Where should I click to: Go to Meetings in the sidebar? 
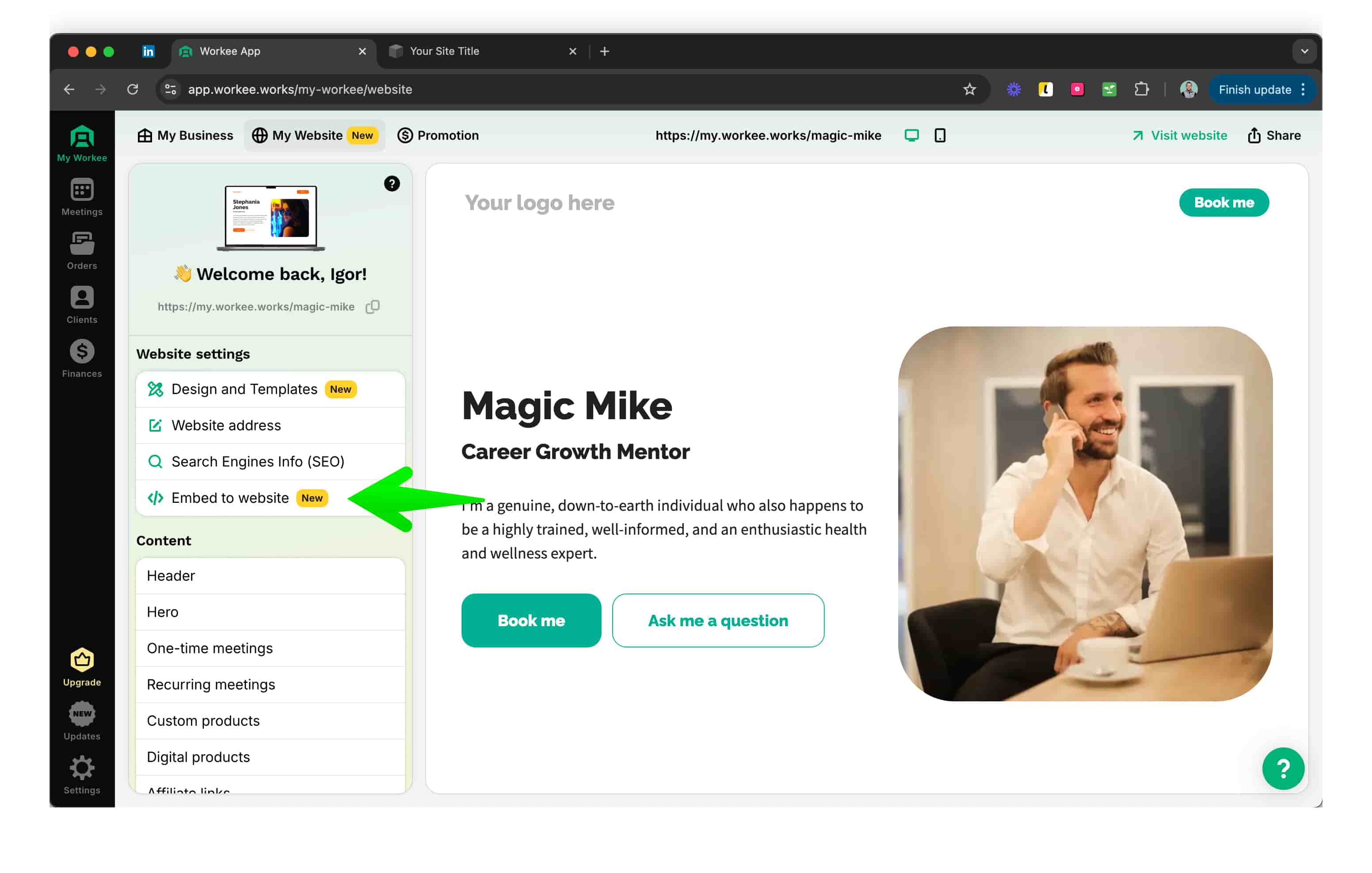(x=82, y=197)
